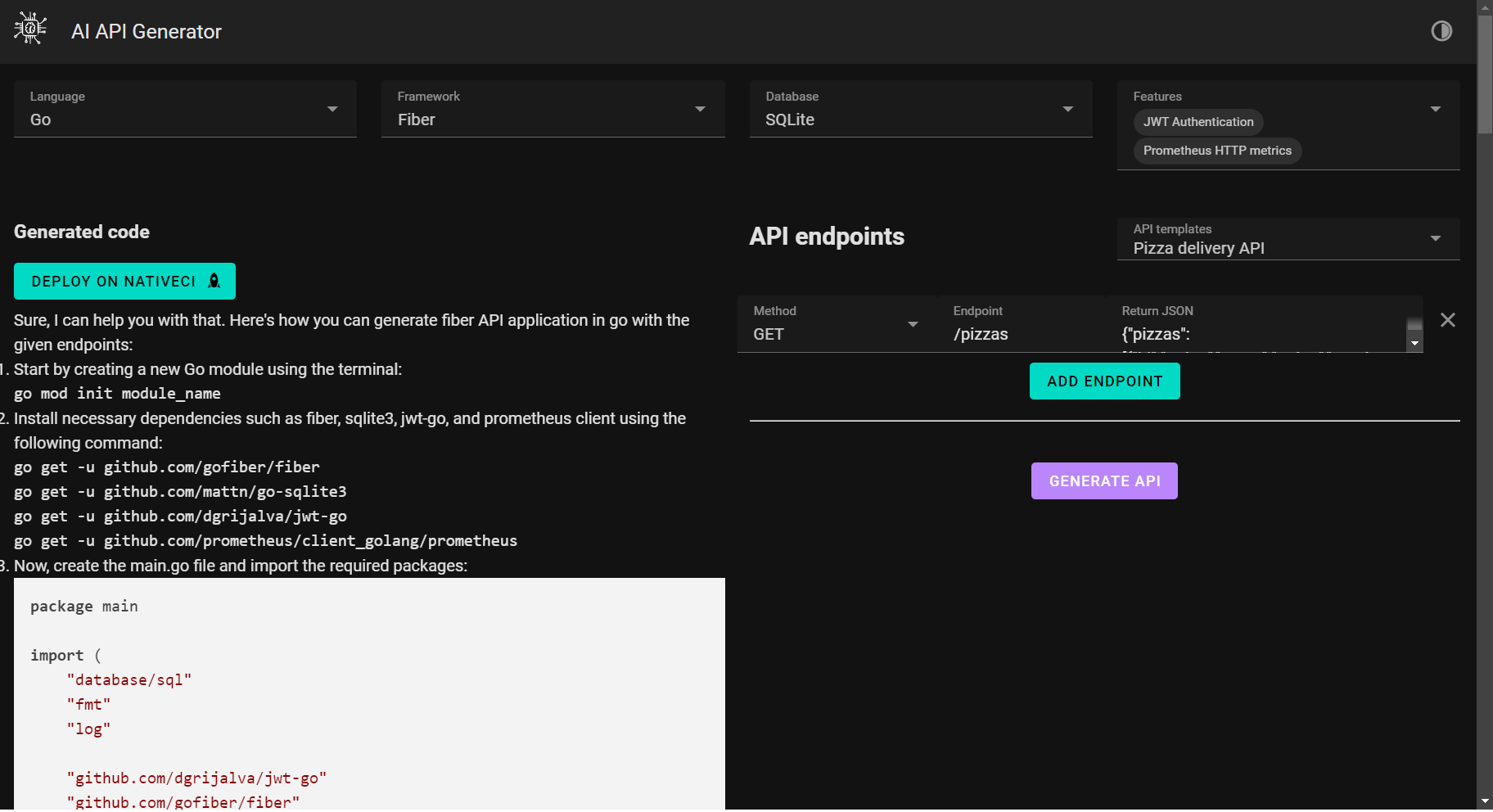Click the API endpoints heading
Image resolution: width=1493 pixels, height=812 pixels.
[827, 237]
